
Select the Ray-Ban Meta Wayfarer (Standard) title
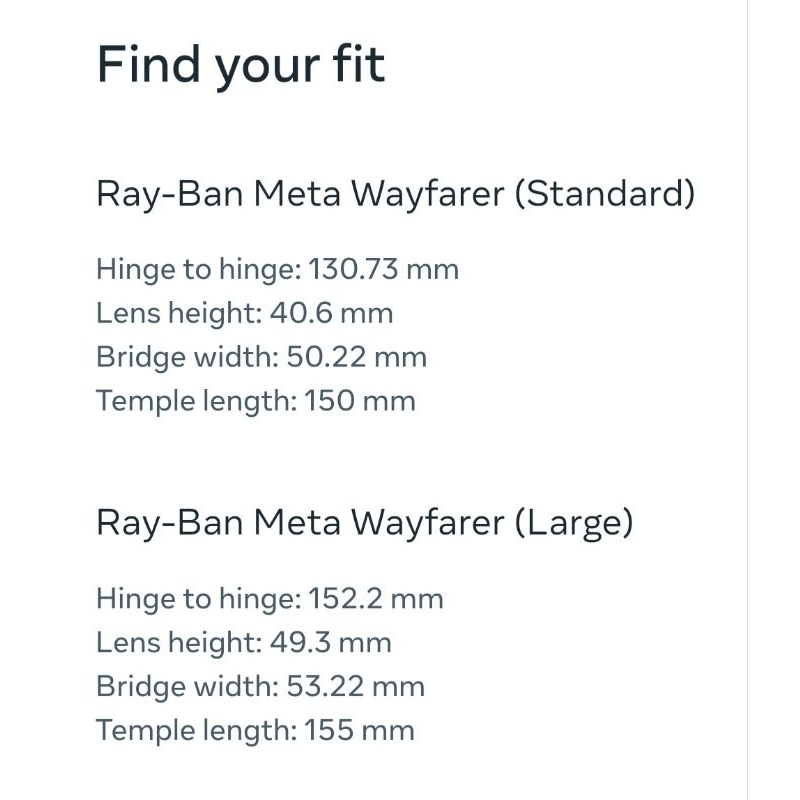pyautogui.click(x=395, y=194)
